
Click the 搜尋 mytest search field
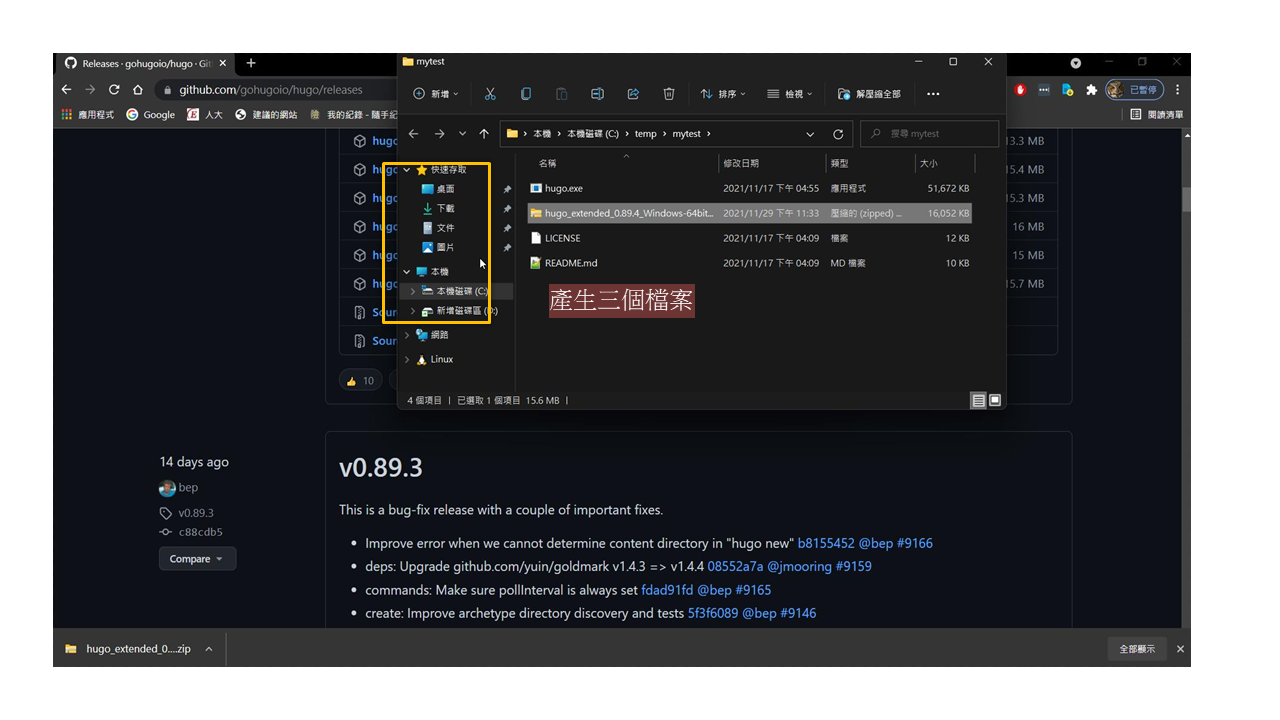click(930, 134)
